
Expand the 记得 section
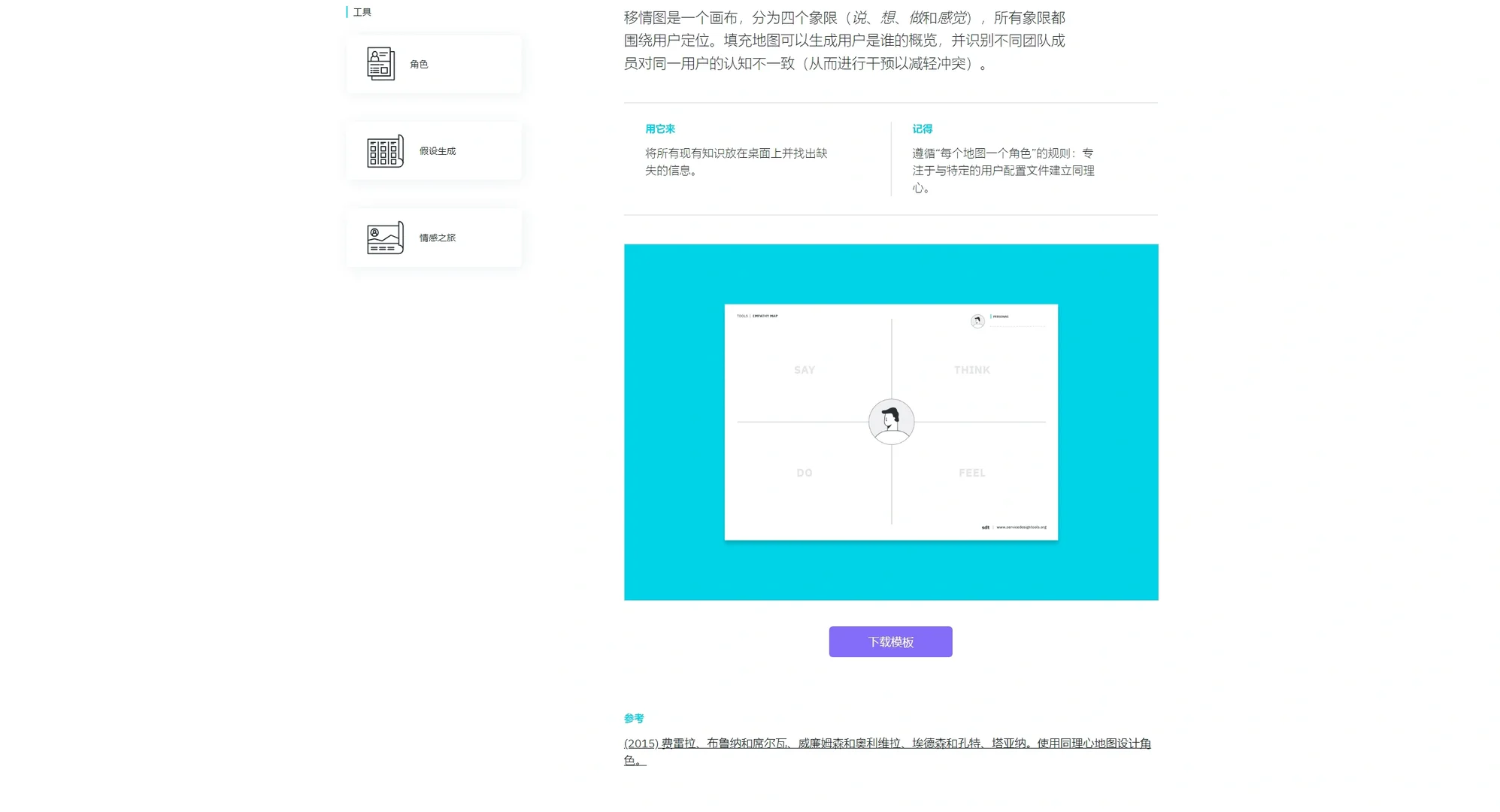pos(922,129)
